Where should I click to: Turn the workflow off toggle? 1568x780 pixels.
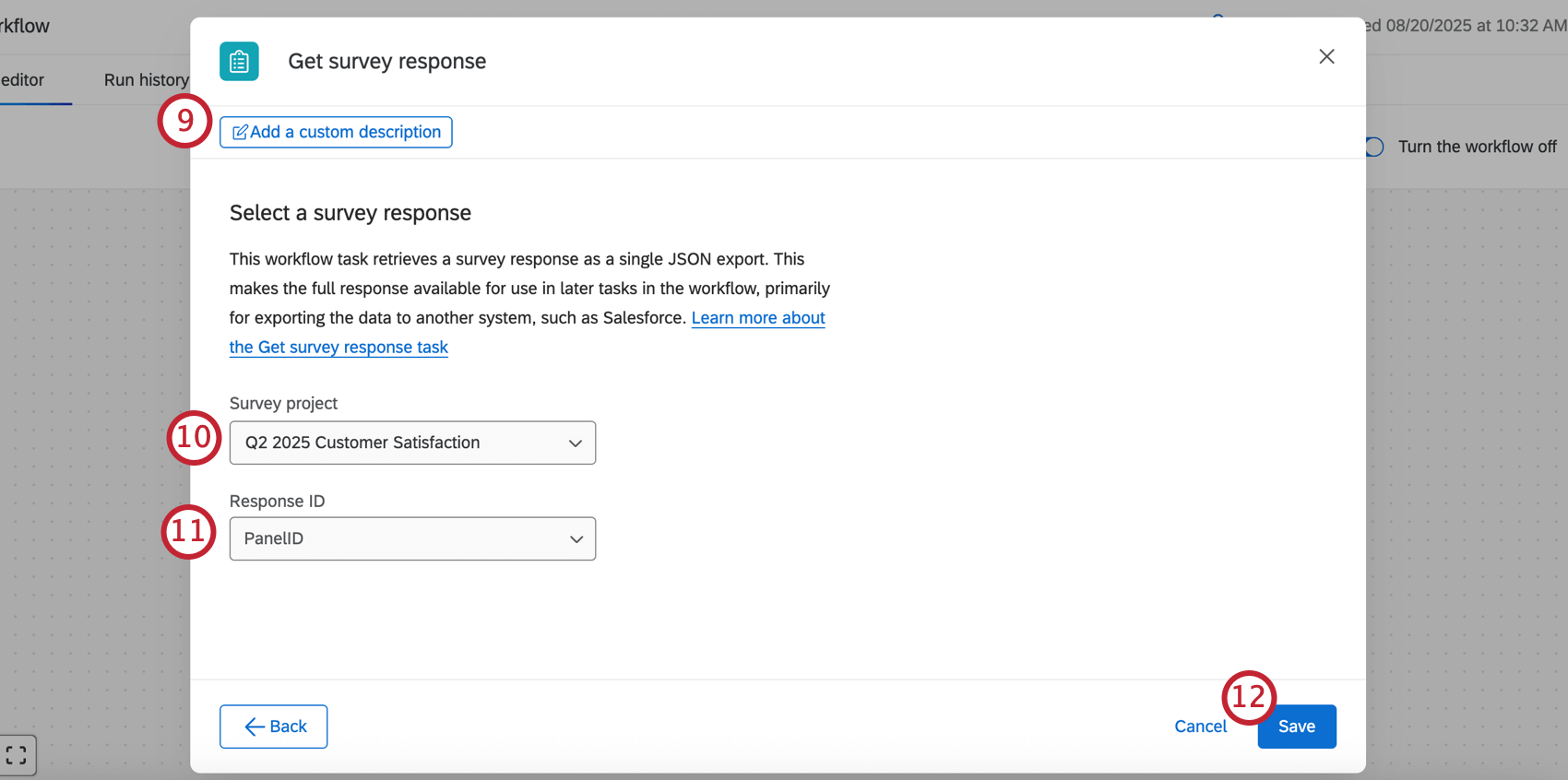pos(1374,147)
